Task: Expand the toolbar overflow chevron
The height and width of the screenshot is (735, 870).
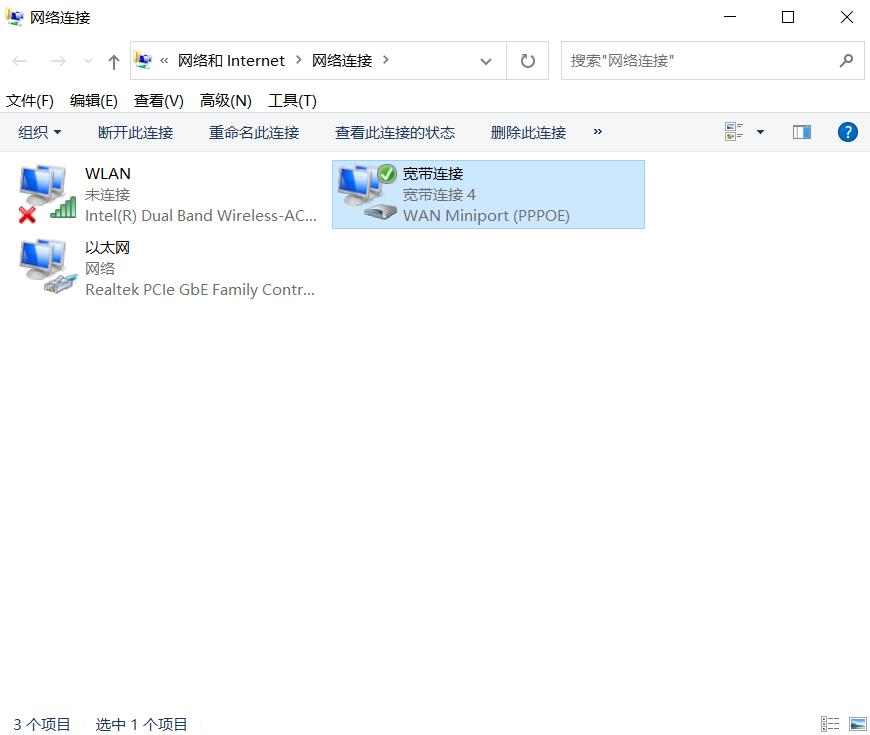Action: point(597,132)
